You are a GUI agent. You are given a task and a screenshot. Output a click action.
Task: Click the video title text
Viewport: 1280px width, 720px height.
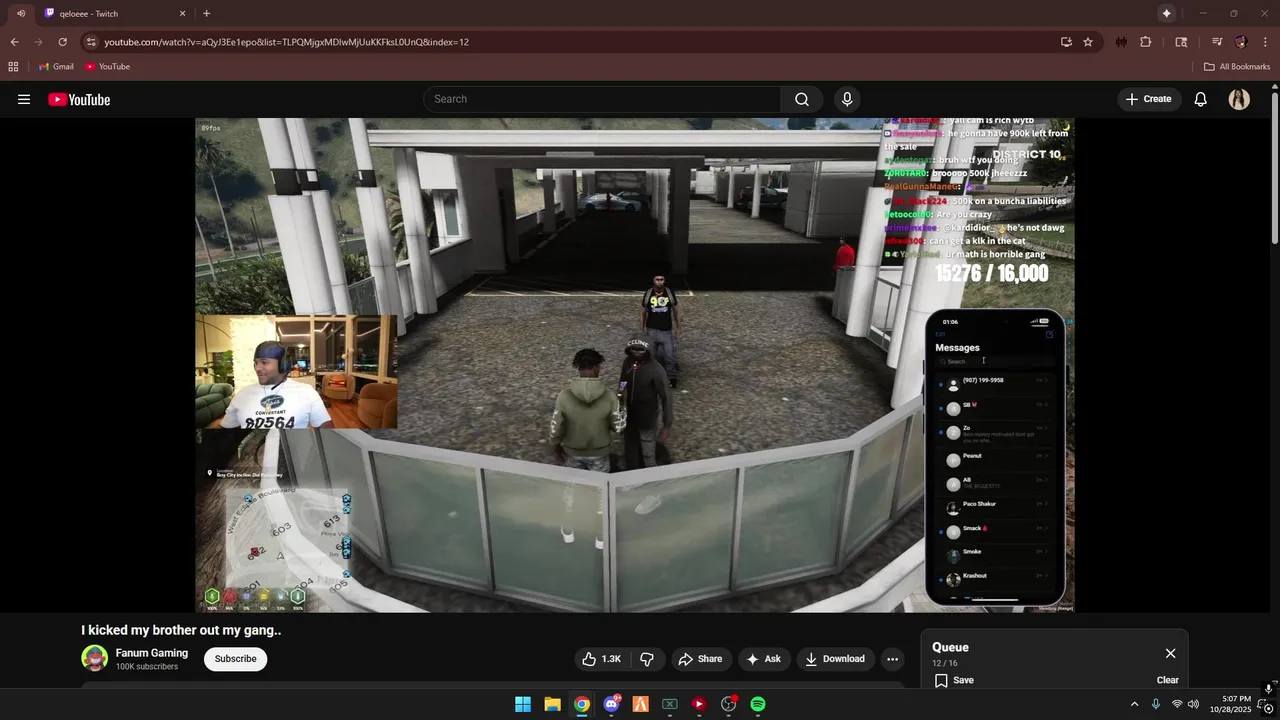pyautogui.click(x=181, y=630)
